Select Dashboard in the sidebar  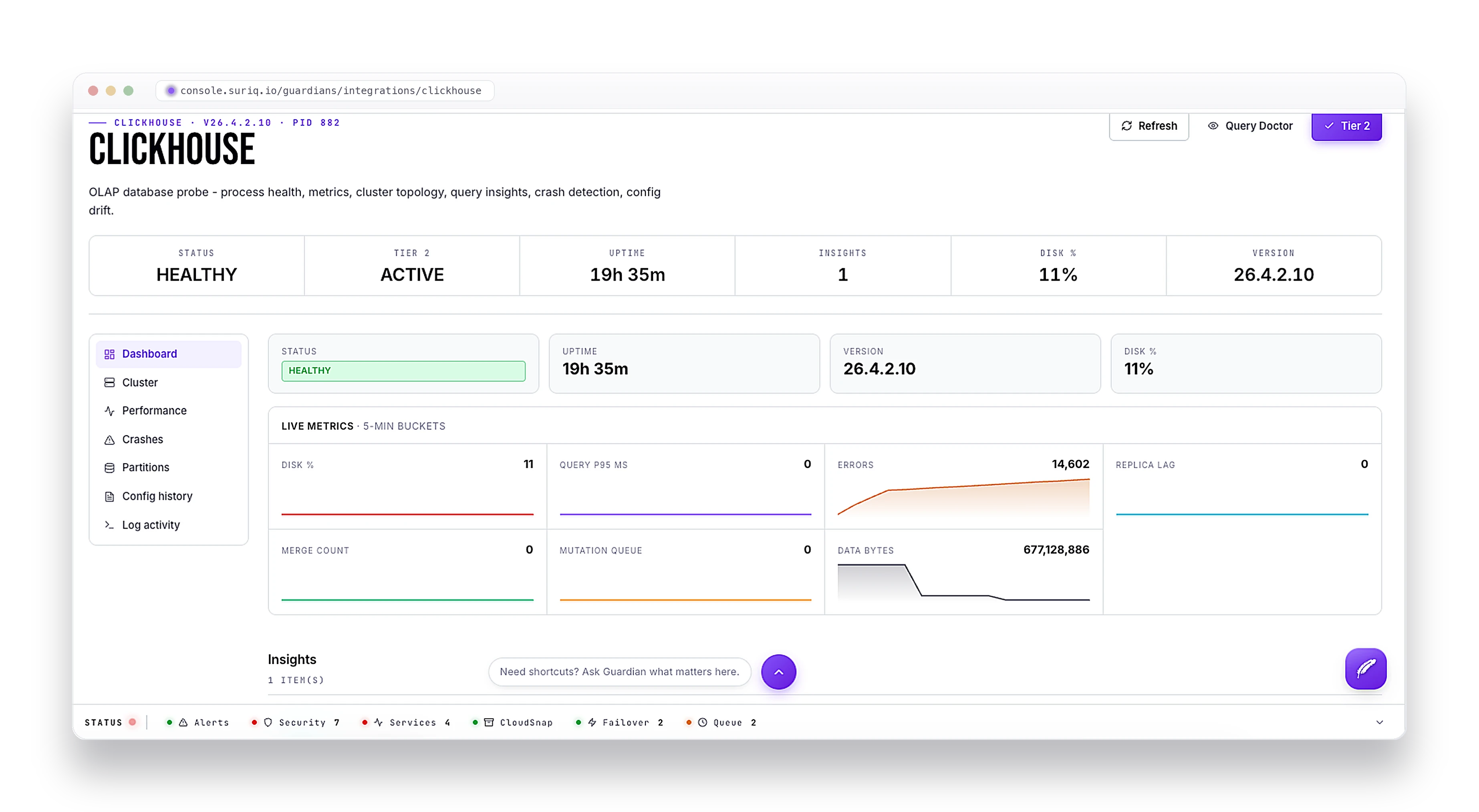[168, 354]
